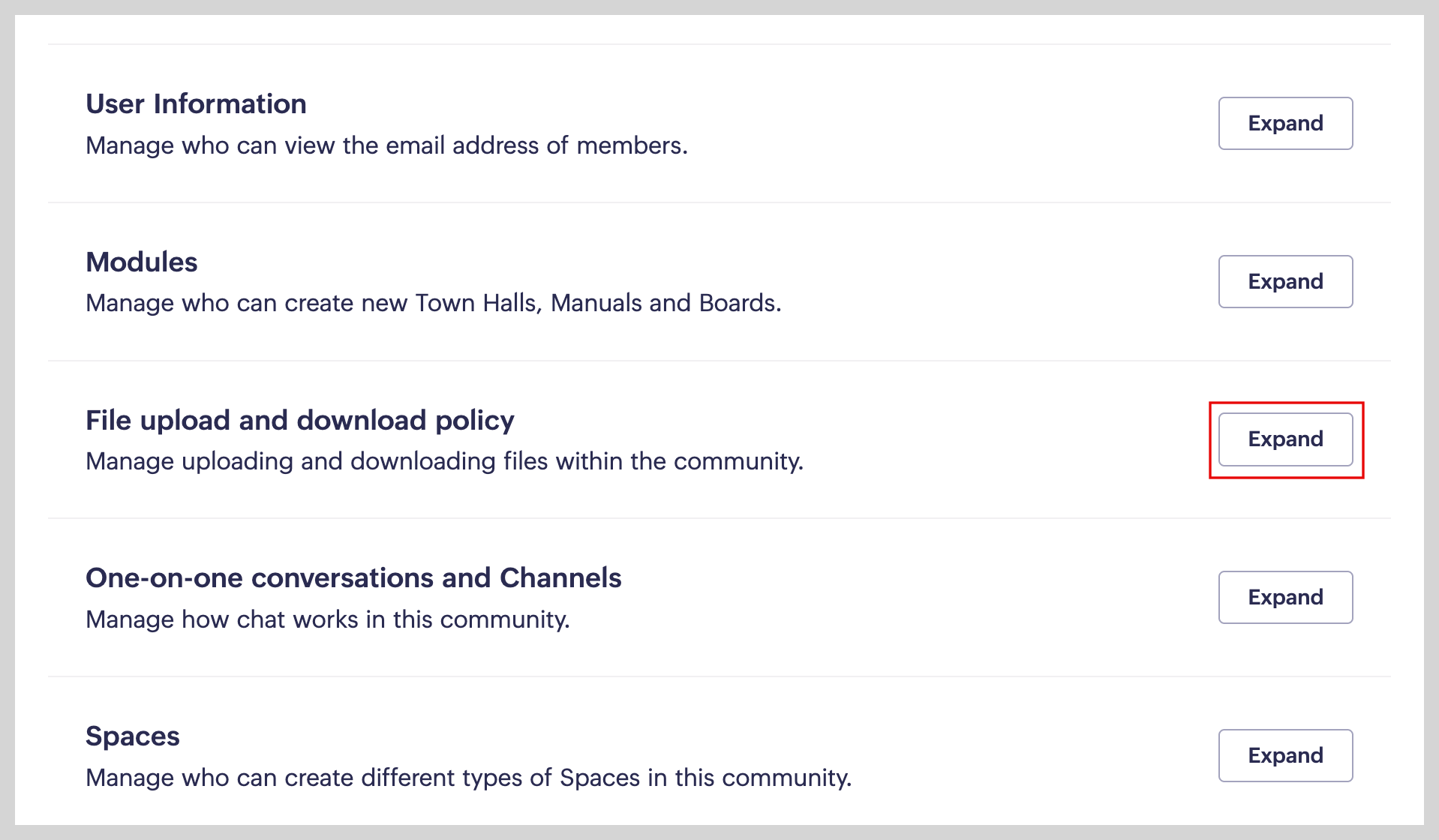Open chat settings with its Expand button
The image size is (1439, 840).
click(x=1284, y=597)
